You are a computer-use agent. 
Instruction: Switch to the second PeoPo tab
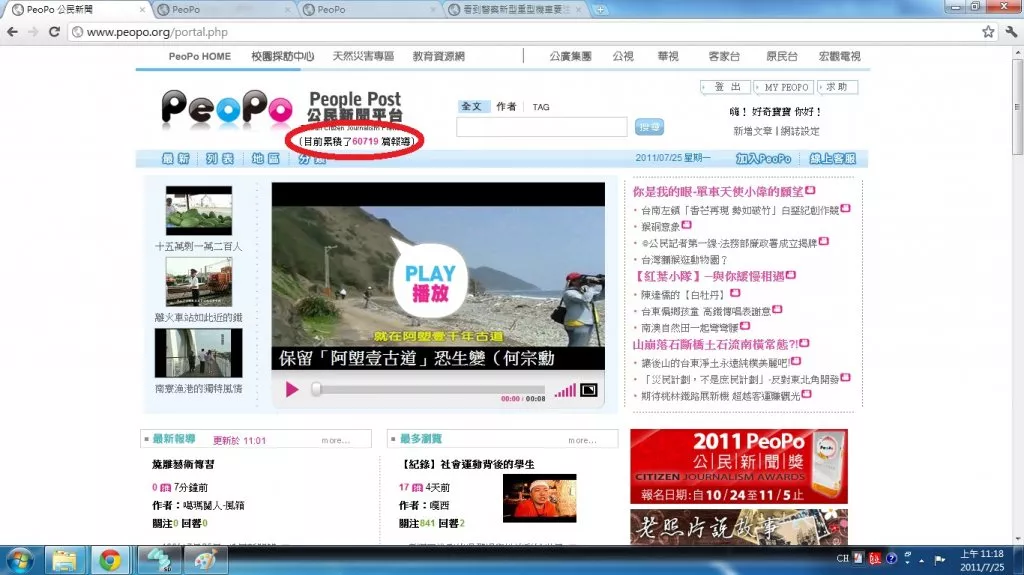click(224, 10)
